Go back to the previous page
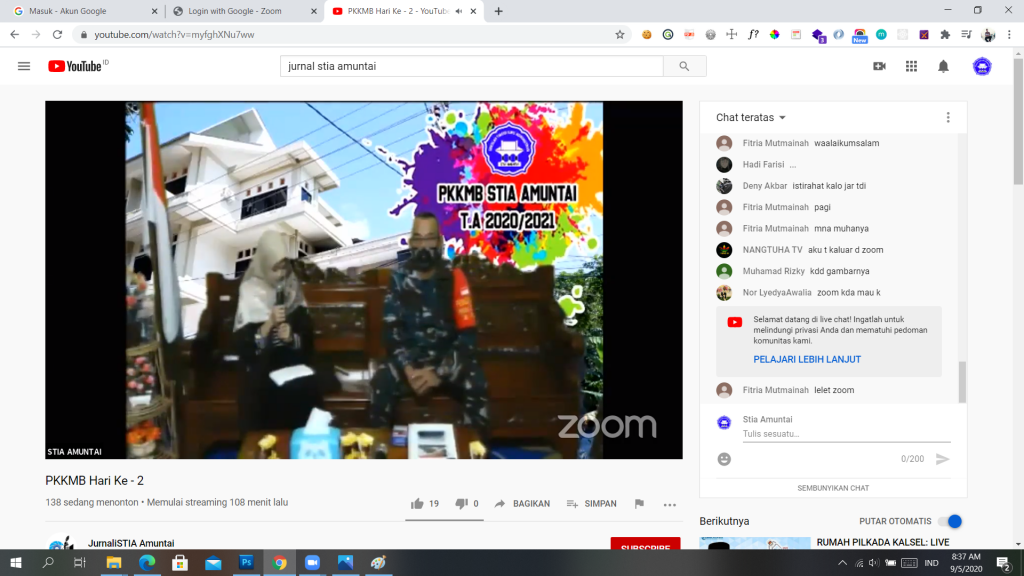The width and height of the screenshot is (1024, 576). pos(14,35)
